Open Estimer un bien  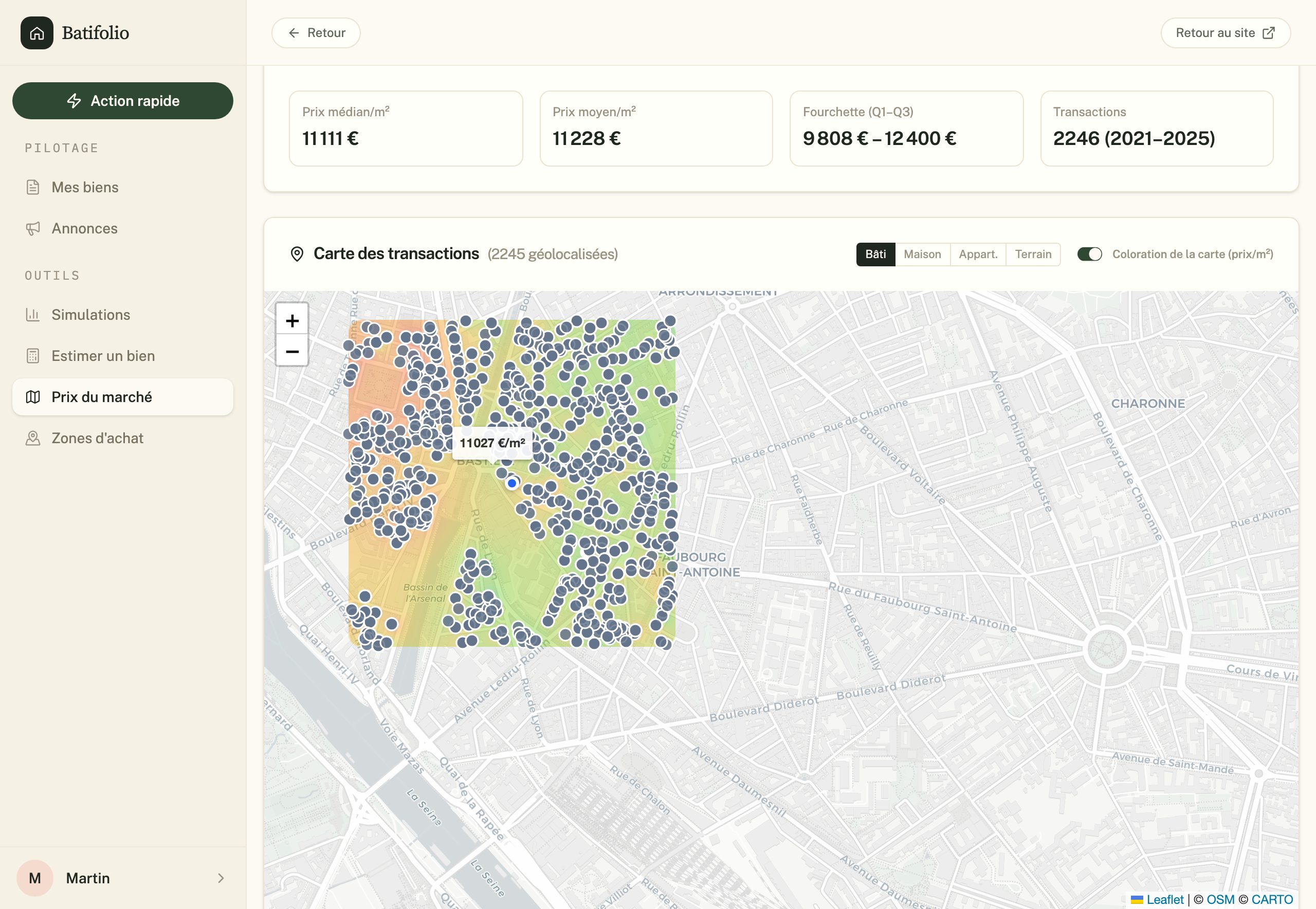click(122, 356)
